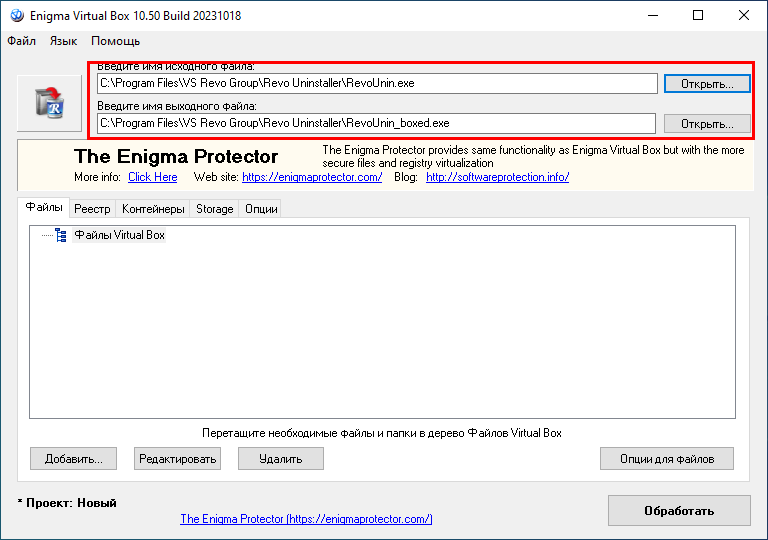The height and width of the screenshot is (540, 768).
Task: Click The Enigma Protector banner heading
Action: [x=176, y=157]
